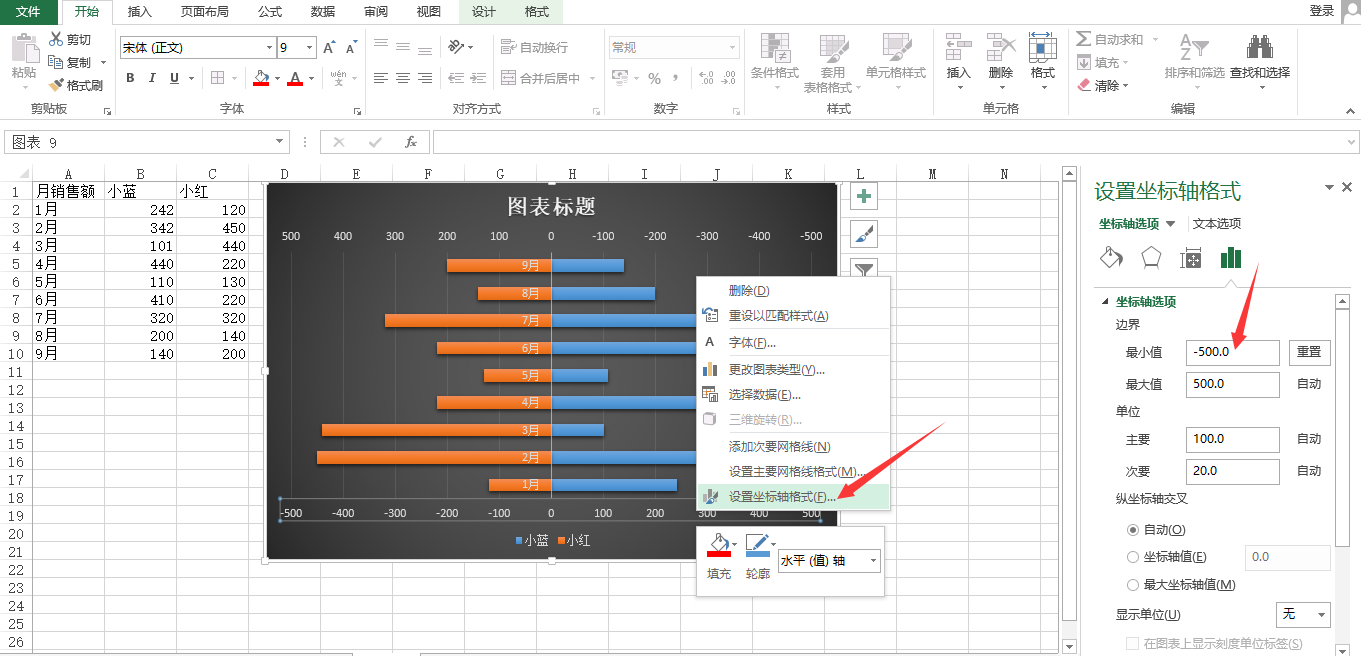Toggle italic formatting

tap(152, 78)
